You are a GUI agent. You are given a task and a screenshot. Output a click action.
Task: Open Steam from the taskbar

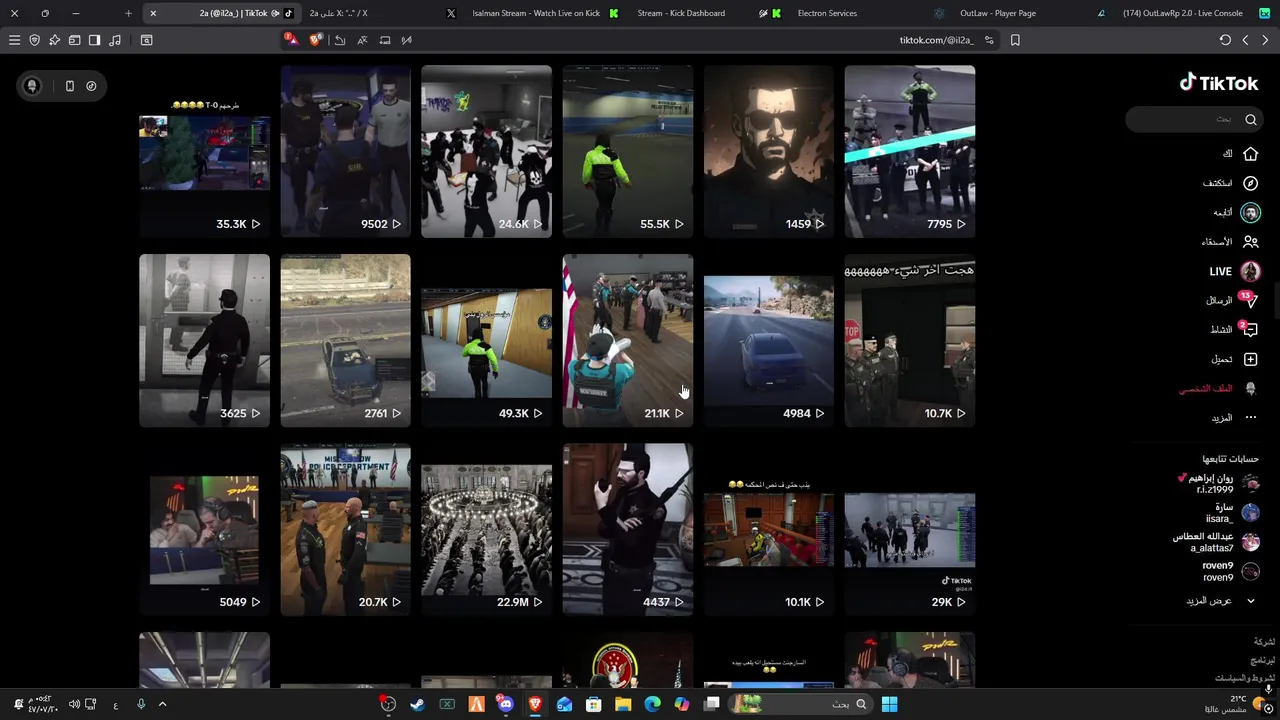point(417,704)
